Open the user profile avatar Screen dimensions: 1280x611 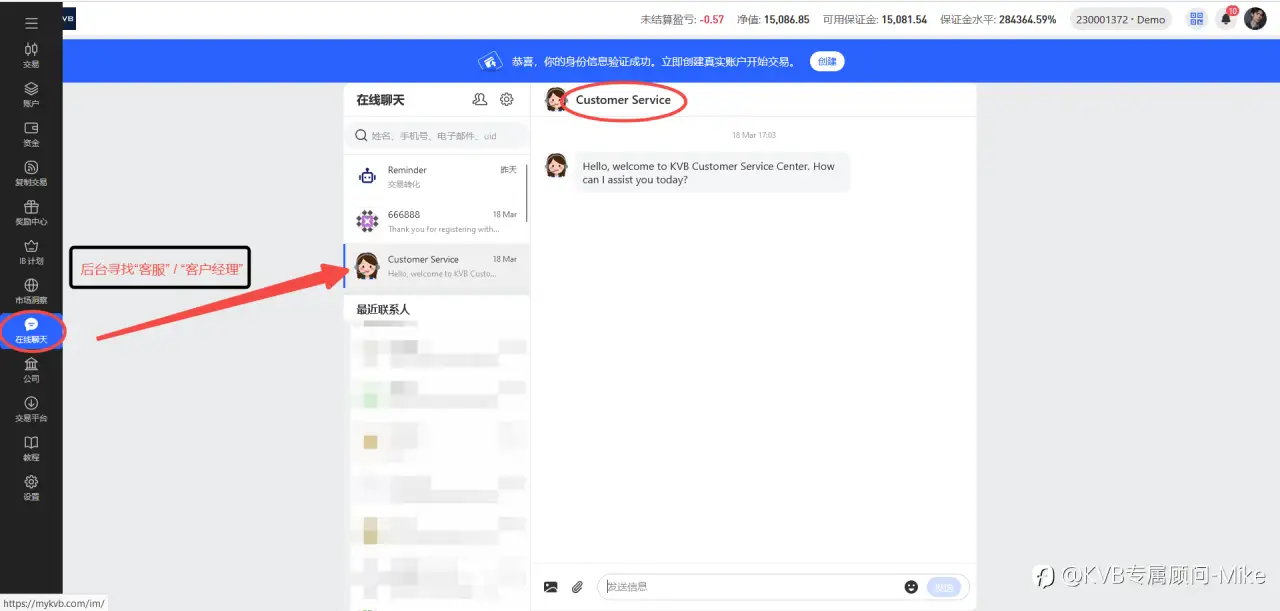coord(1255,19)
